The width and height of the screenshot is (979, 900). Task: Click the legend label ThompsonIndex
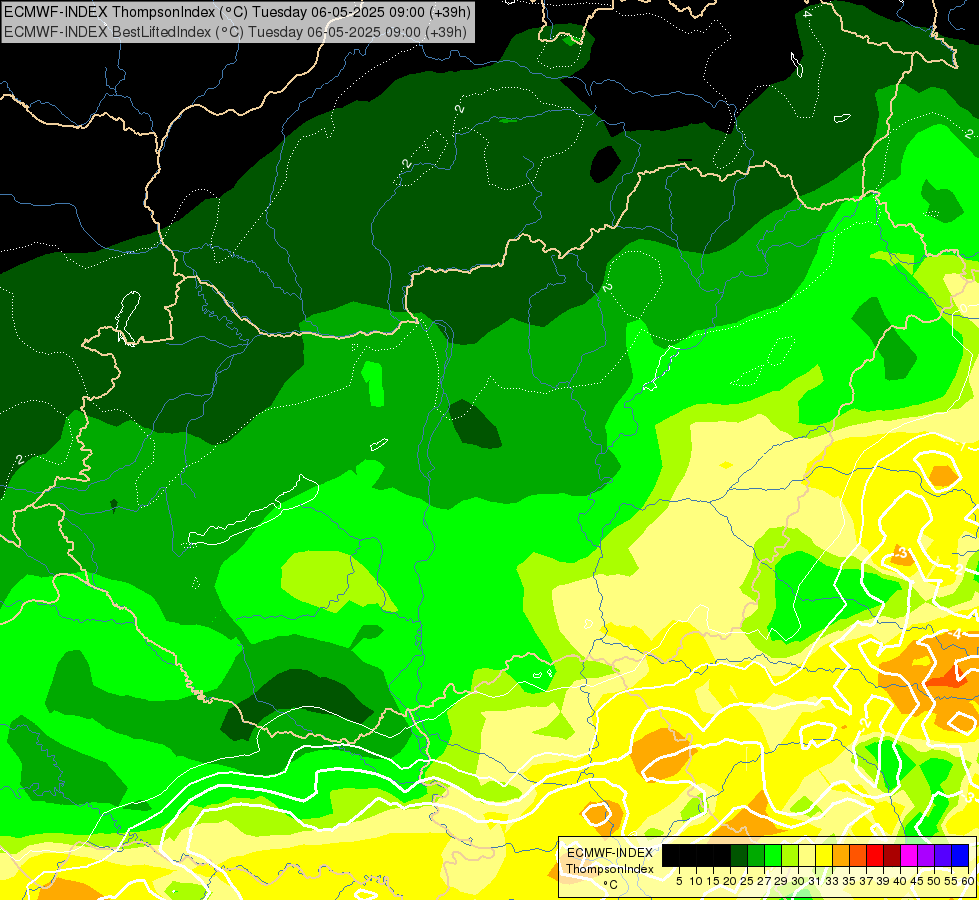(610, 869)
